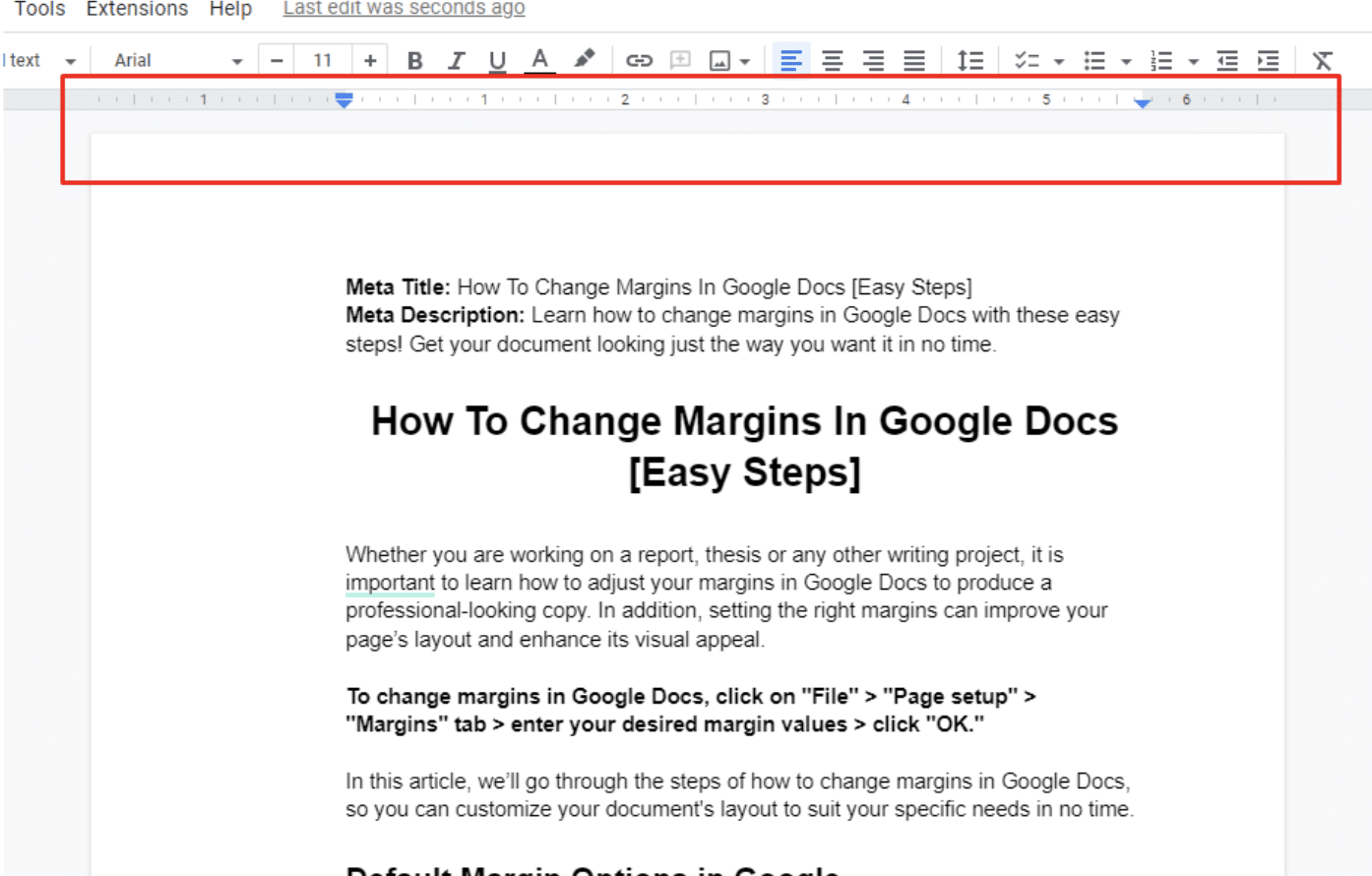Select right align

click(873, 61)
